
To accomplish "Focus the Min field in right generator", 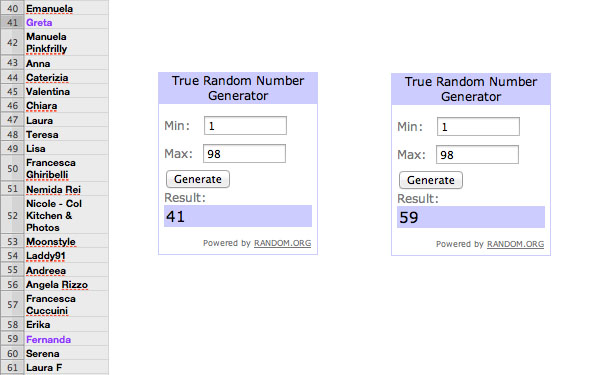I will 478,127.
